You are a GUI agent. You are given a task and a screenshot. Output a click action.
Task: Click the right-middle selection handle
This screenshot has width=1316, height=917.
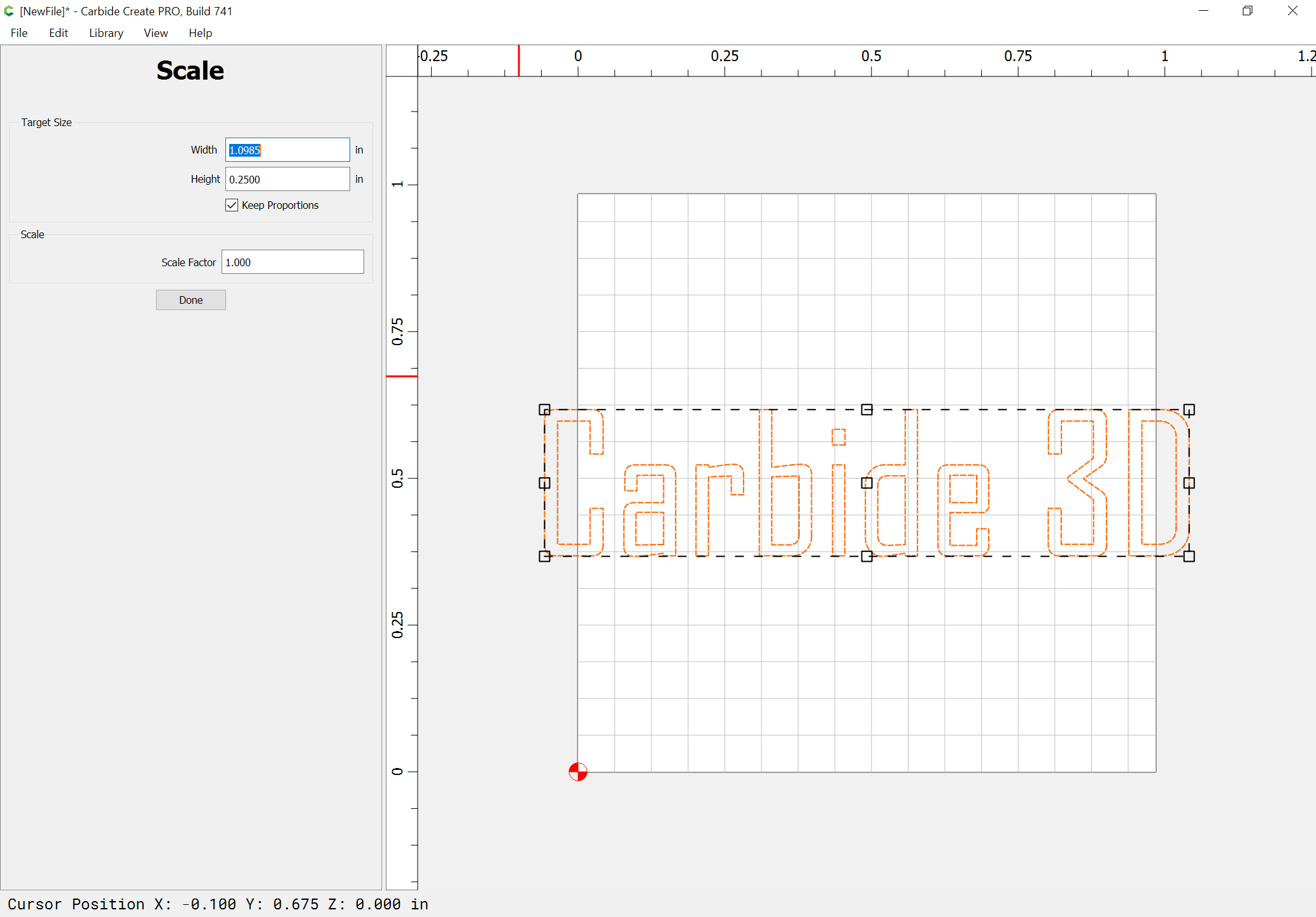(1189, 483)
